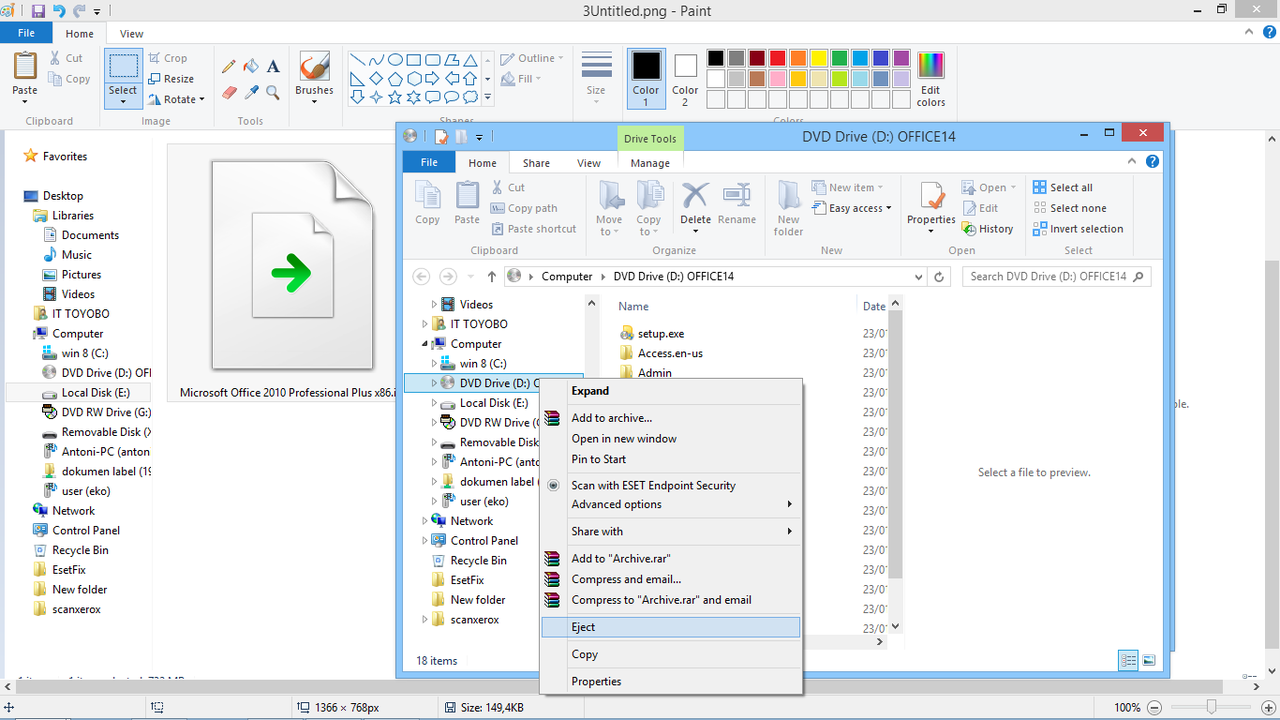Click Undo in Paint quick access toolbar
Screen dimensions: 1280x720
coord(59,11)
